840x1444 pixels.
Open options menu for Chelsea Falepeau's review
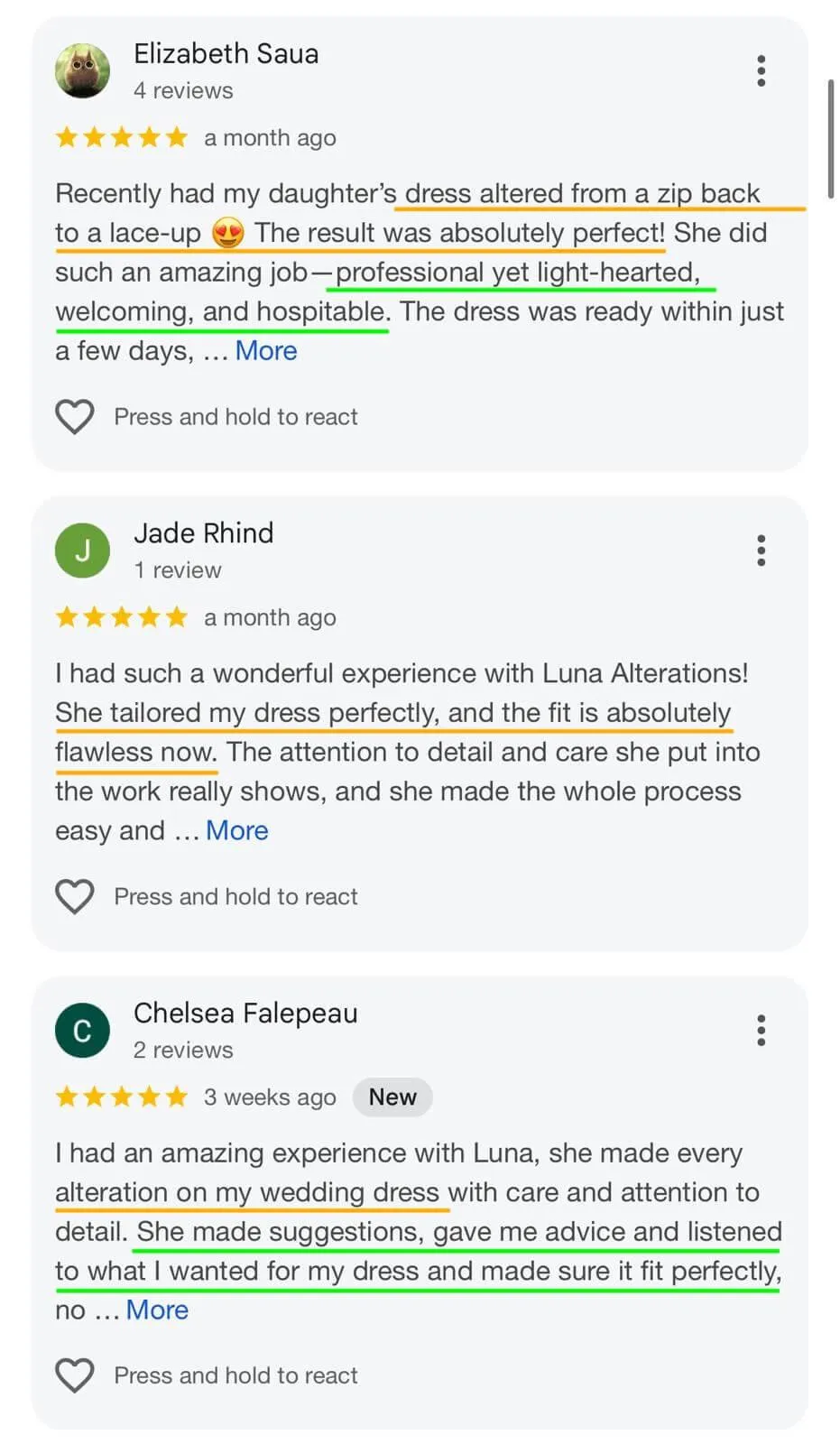click(x=761, y=1030)
